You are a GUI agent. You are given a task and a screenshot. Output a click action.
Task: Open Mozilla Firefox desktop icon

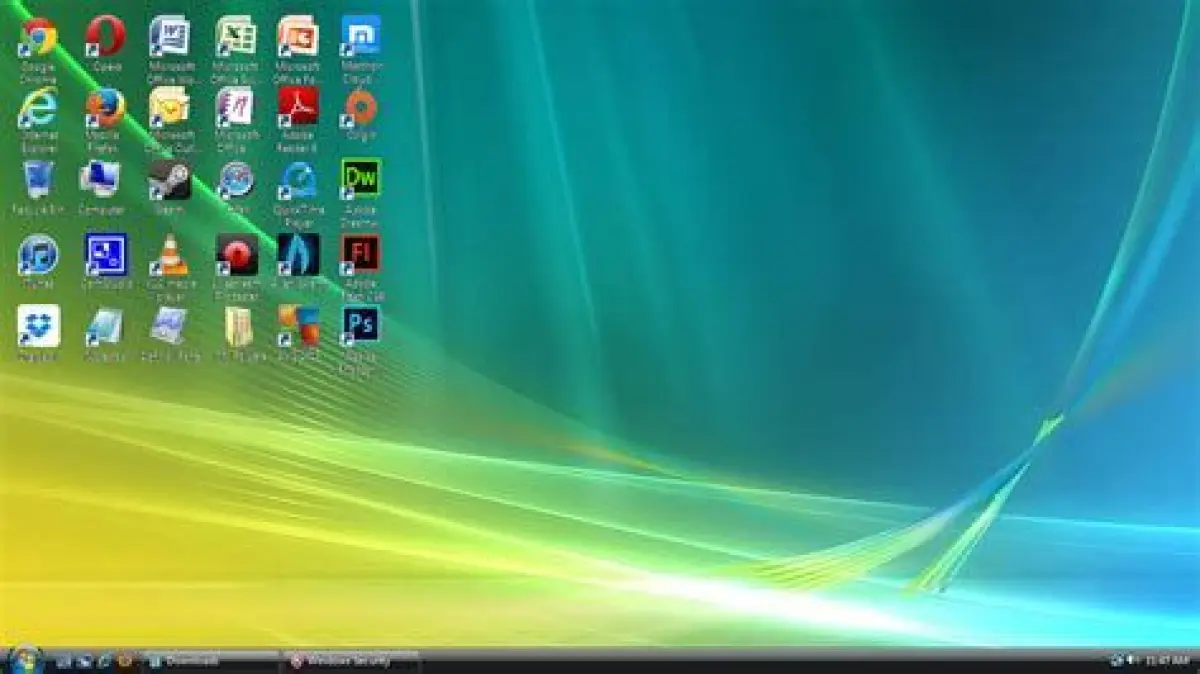point(104,108)
